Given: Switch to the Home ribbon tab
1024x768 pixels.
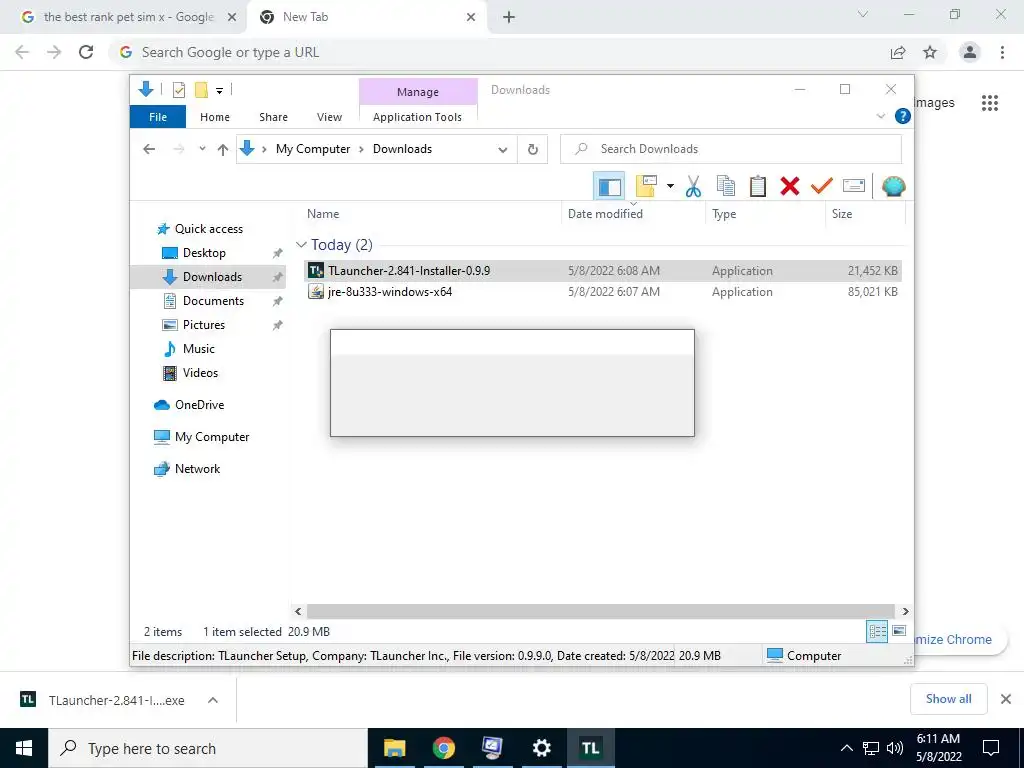Looking at the screenshot, I should [215, 117].
